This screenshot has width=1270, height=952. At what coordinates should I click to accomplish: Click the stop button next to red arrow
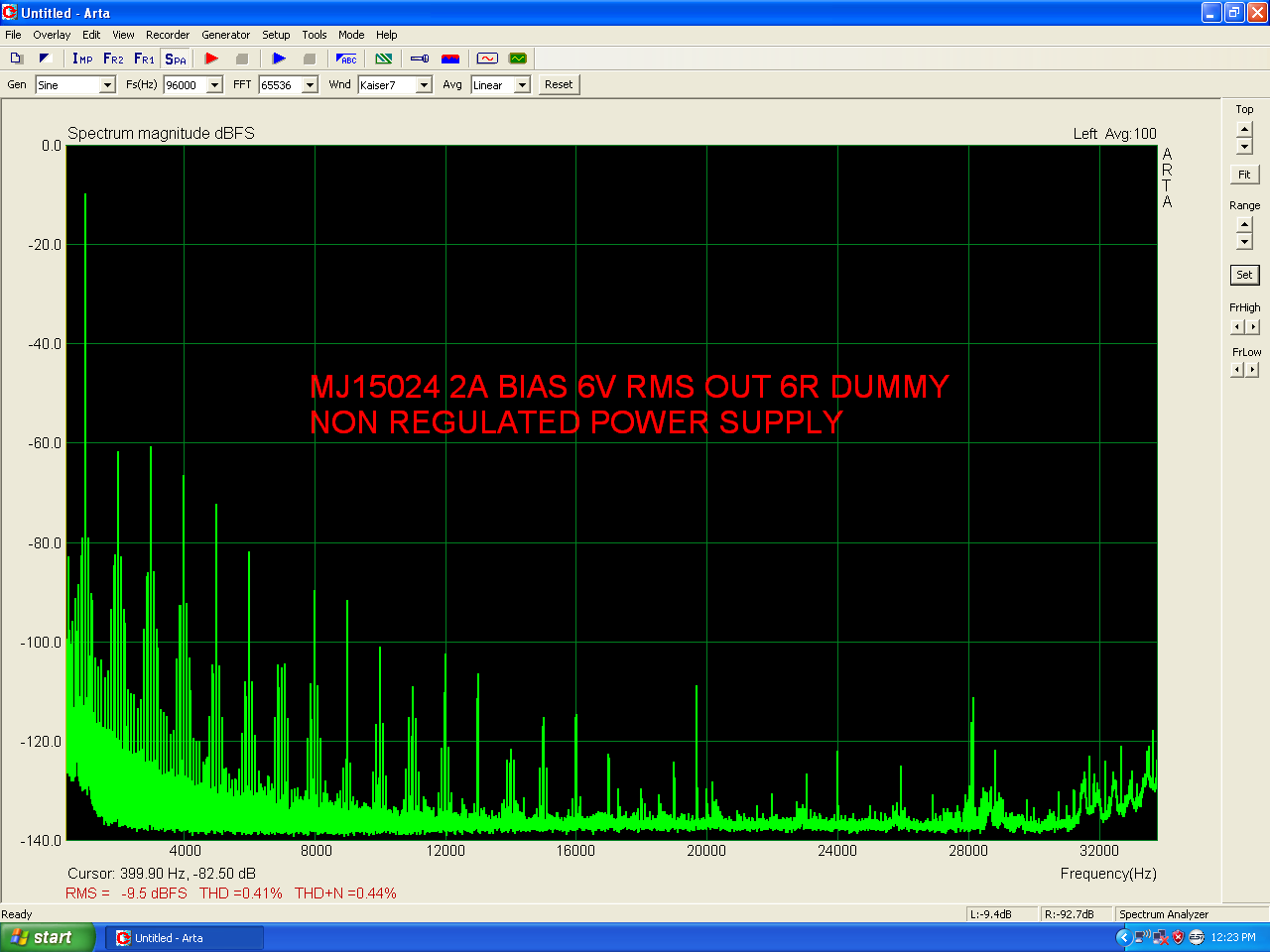(241, 59)
